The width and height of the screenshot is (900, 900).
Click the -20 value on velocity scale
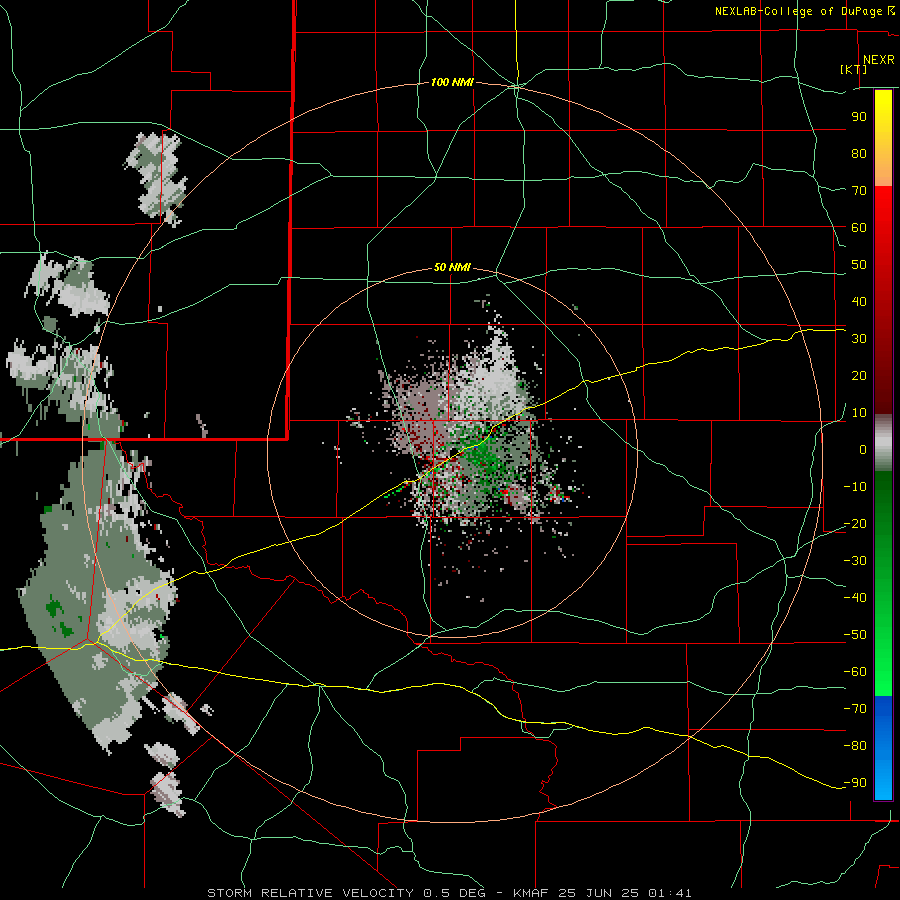tap(855, 524)
